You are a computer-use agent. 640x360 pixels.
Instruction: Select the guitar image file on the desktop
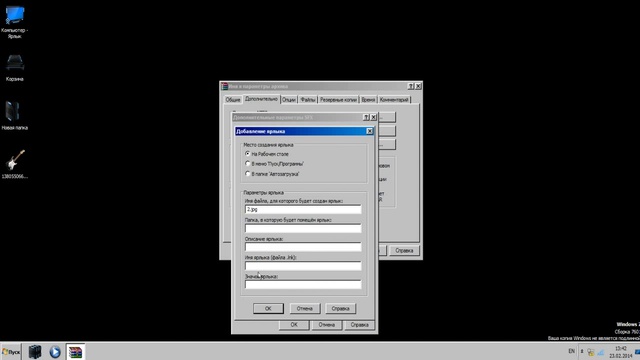coord(15,164)
